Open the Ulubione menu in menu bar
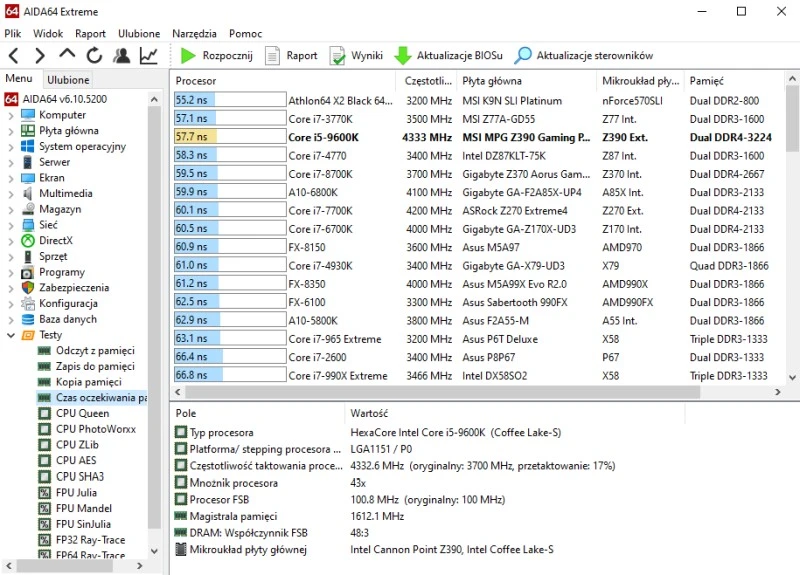This screenshot has width=800, height=575. point(139,34)
